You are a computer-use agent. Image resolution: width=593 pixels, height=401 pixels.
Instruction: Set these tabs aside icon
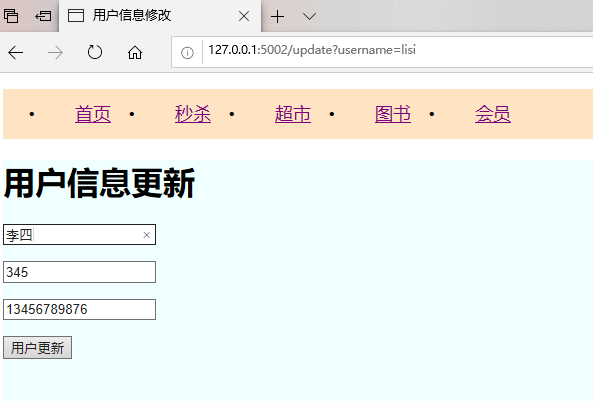[x=43, y=16]
